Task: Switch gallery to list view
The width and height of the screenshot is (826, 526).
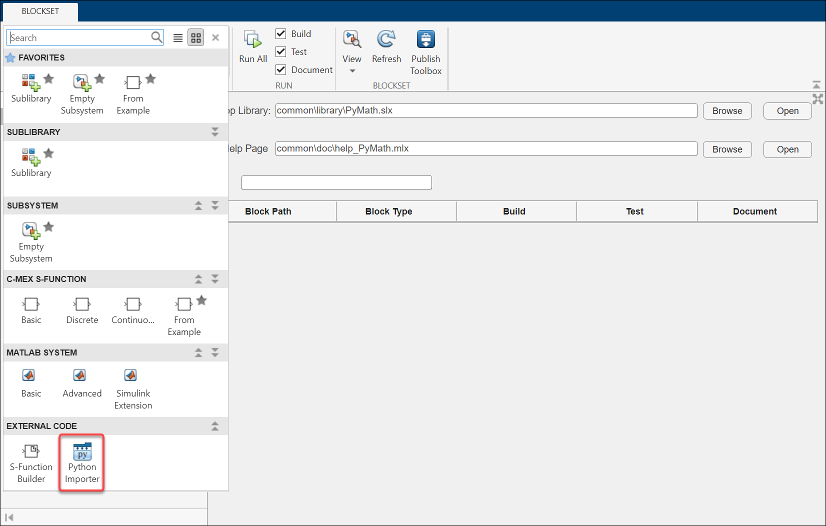Action: (x=178, y=38)
